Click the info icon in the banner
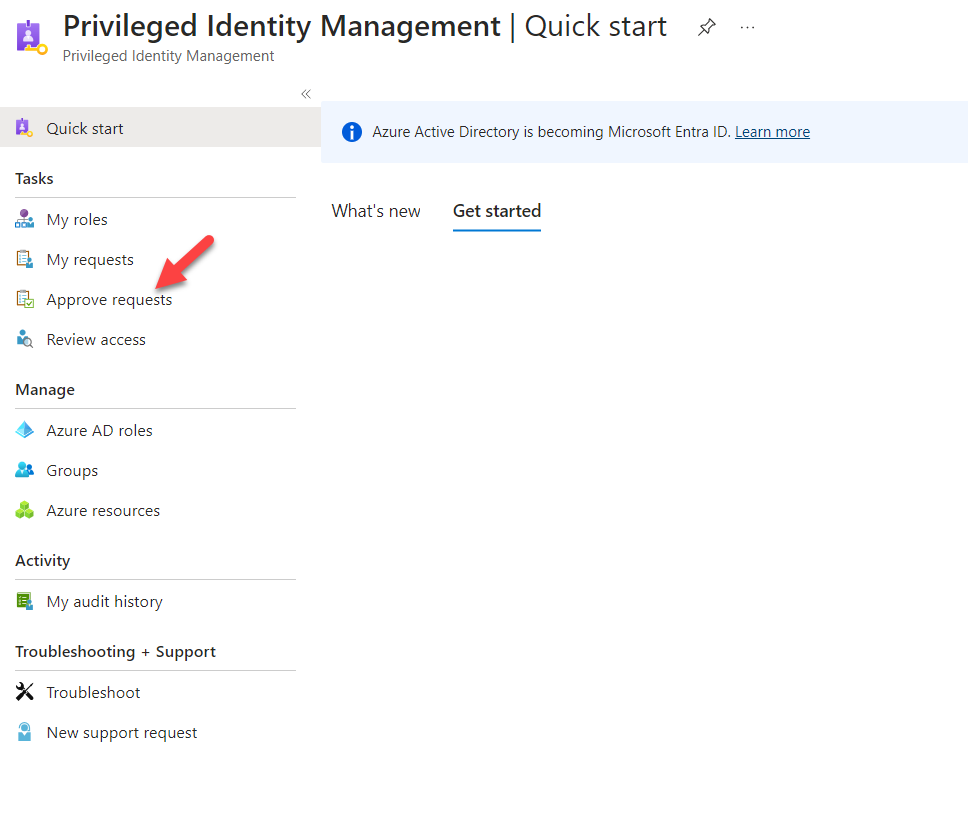968x825 pixels. pos(352,132)
